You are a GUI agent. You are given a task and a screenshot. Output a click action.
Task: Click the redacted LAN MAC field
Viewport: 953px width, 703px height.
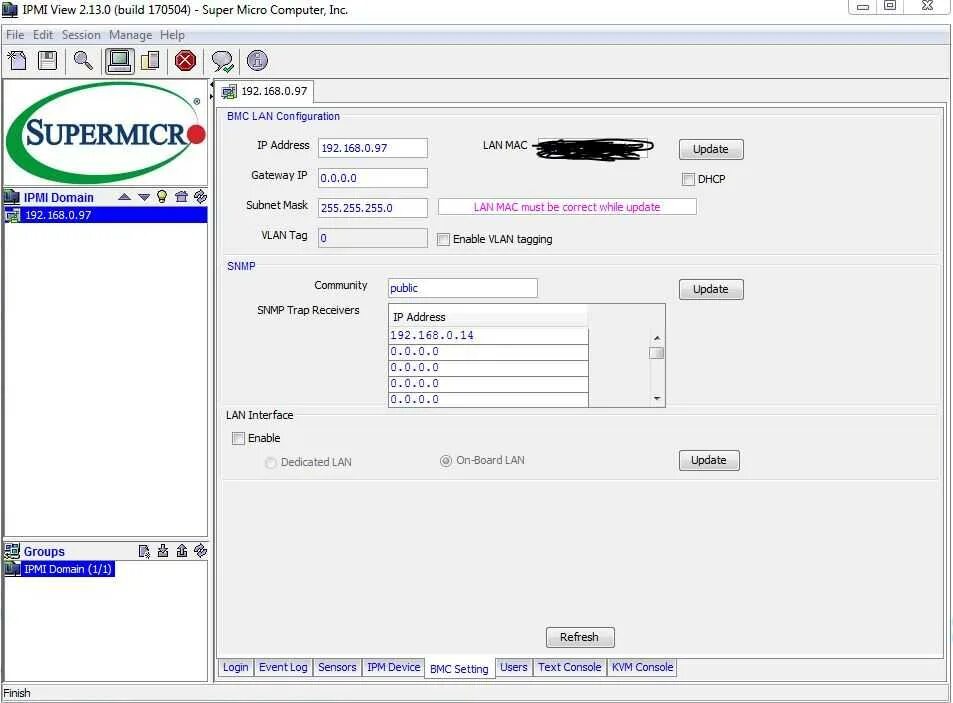click(594, 148)
